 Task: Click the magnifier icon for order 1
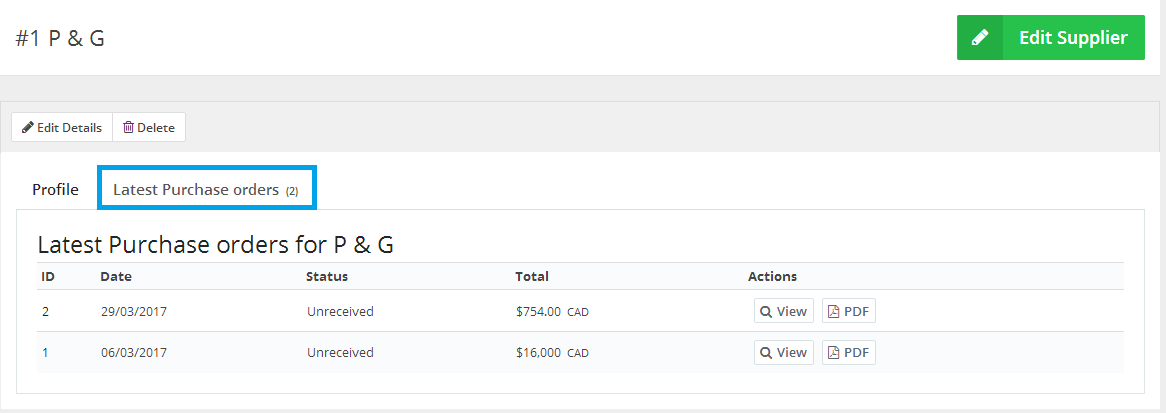point(766,353)
